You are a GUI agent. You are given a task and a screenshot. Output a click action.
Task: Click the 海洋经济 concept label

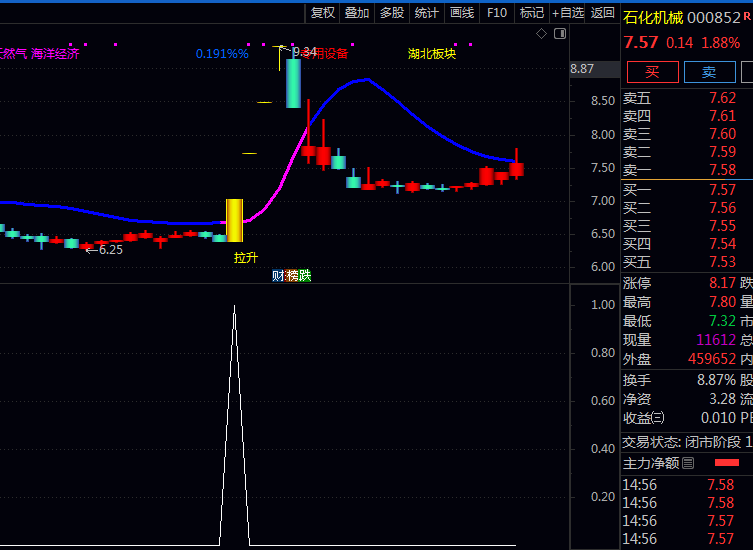(55, 53)
